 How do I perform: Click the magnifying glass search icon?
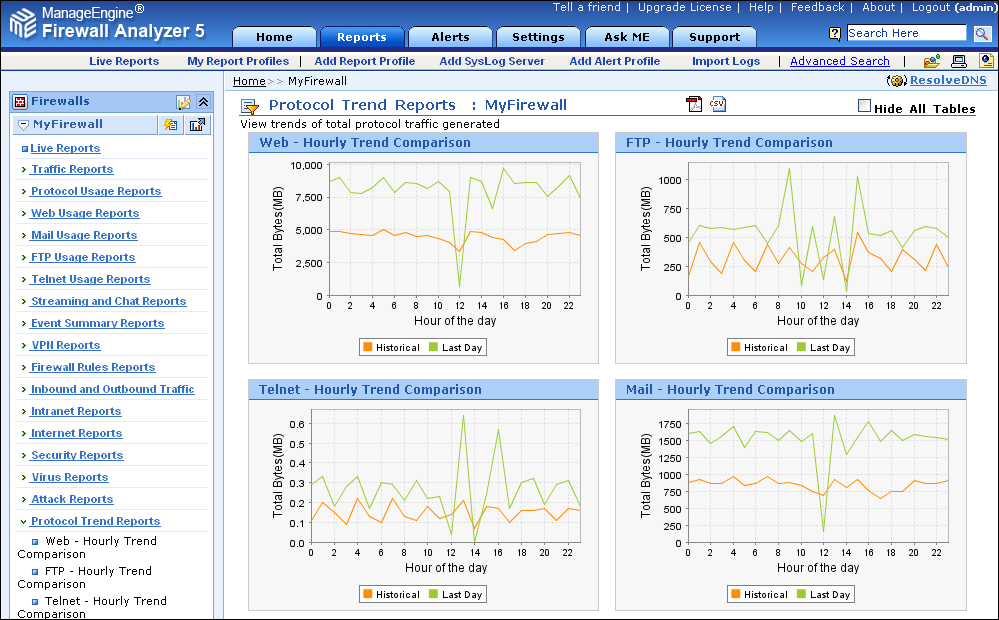point(981,34)
